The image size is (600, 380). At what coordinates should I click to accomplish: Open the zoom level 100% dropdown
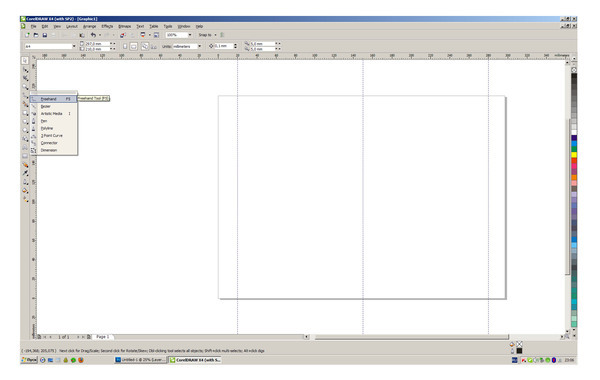coord(189,35)
